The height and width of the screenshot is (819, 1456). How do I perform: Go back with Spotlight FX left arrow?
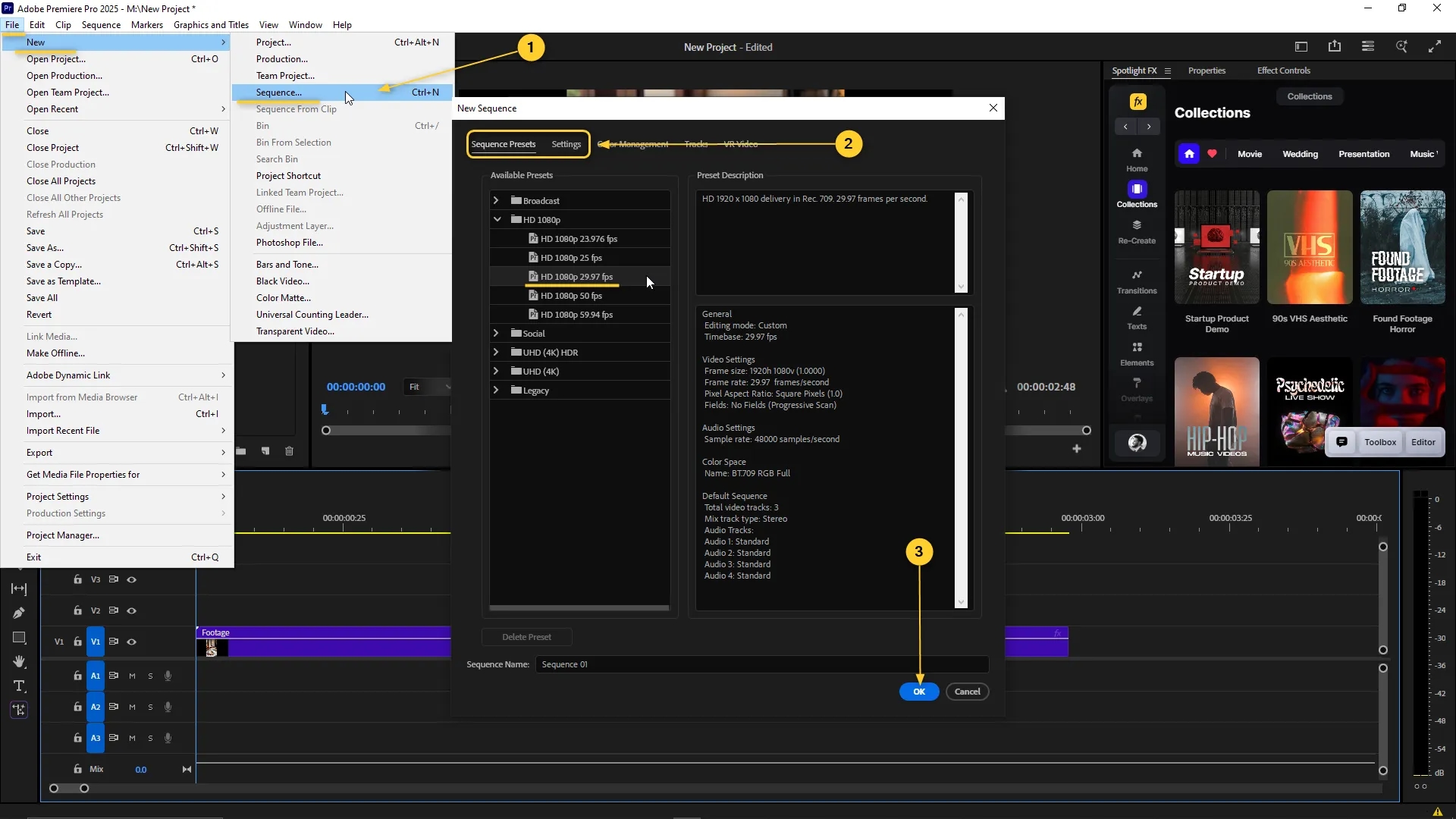click(1125, 127)
